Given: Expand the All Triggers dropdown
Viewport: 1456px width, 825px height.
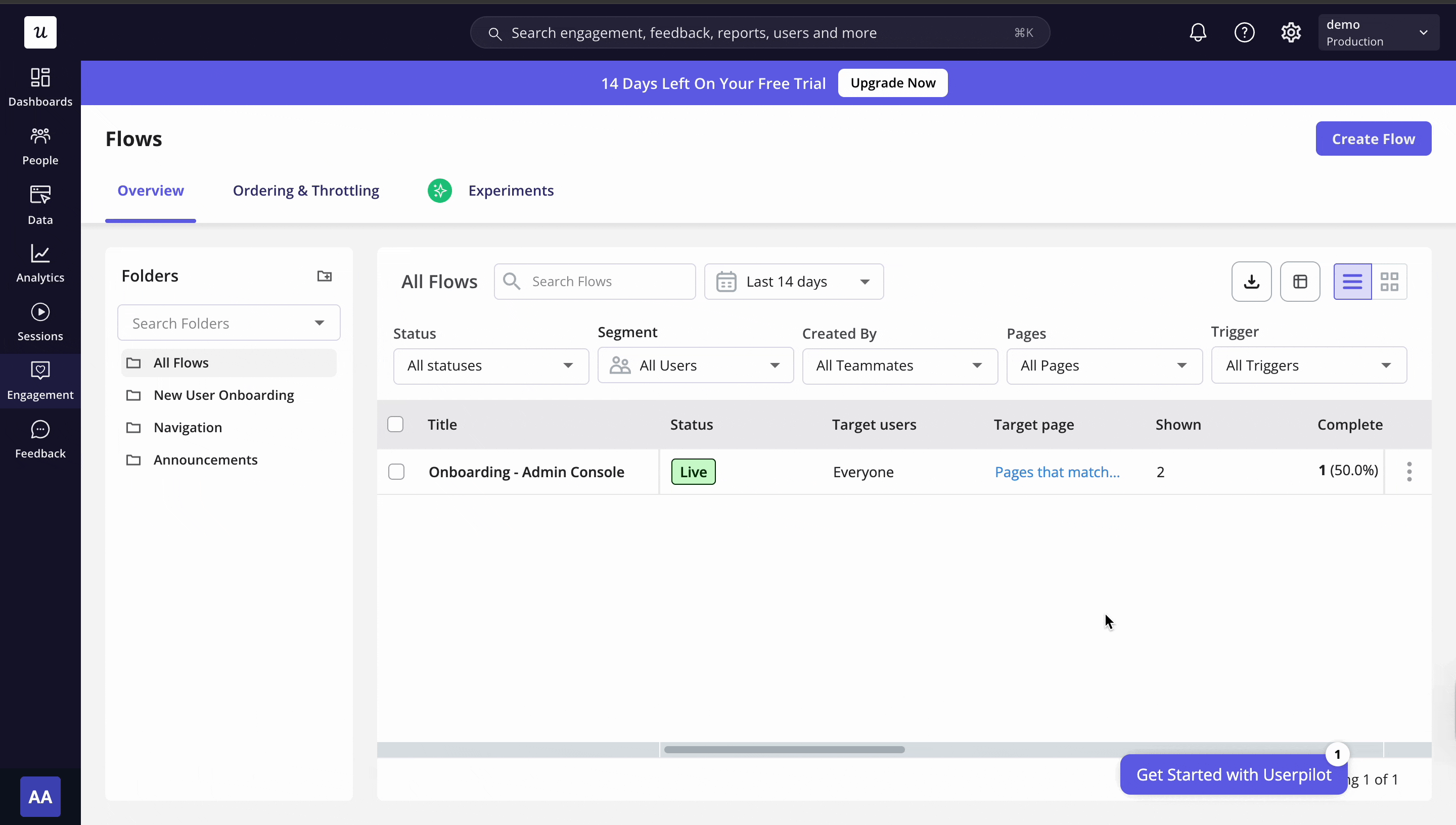Looking at the screenshot, I should pyautogui.click(x=1308, y=365).
